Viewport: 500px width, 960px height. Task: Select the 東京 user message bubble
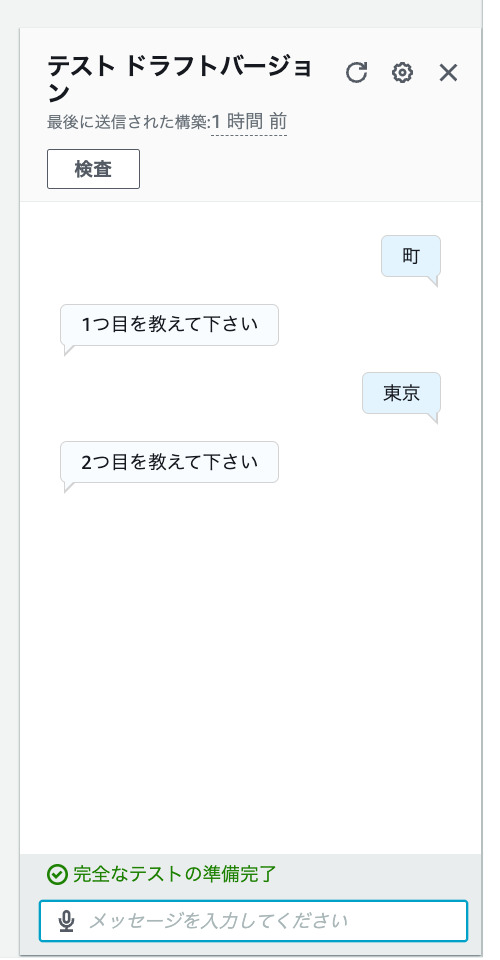coord(401,393)
